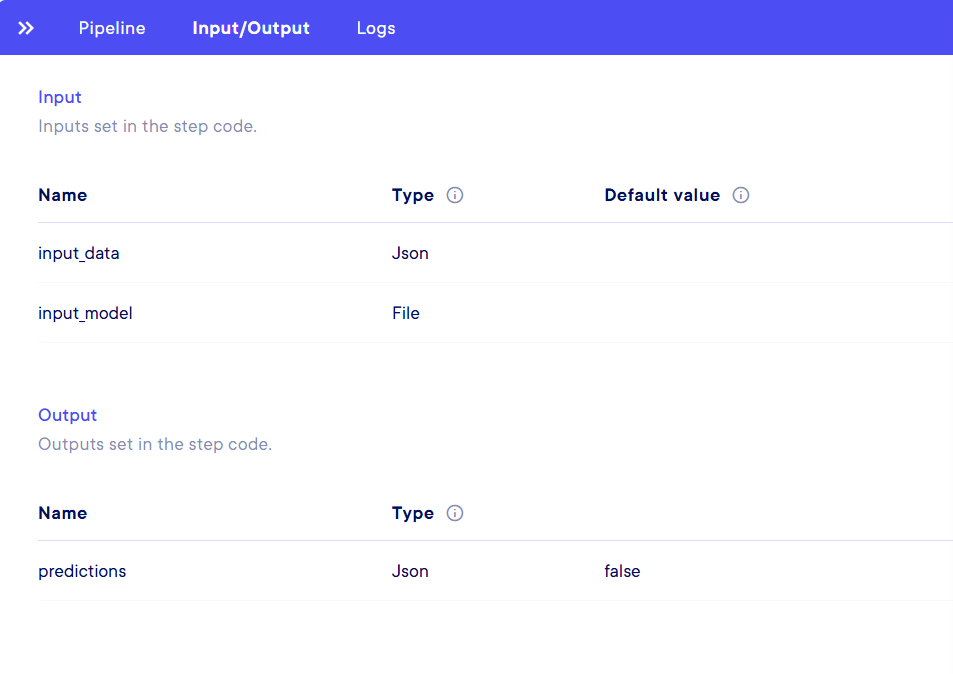Click 'Inputs set in the step code.' description
The height and width of the screenshot is (674, 953).
pyautogui.click(x=148, y=126)
